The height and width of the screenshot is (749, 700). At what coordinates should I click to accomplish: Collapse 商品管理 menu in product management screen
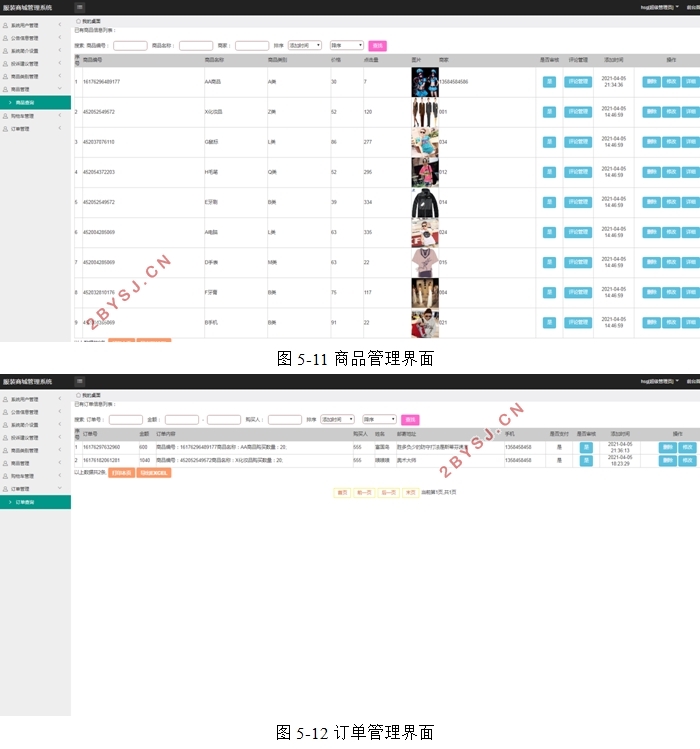[x=60, y=89]
